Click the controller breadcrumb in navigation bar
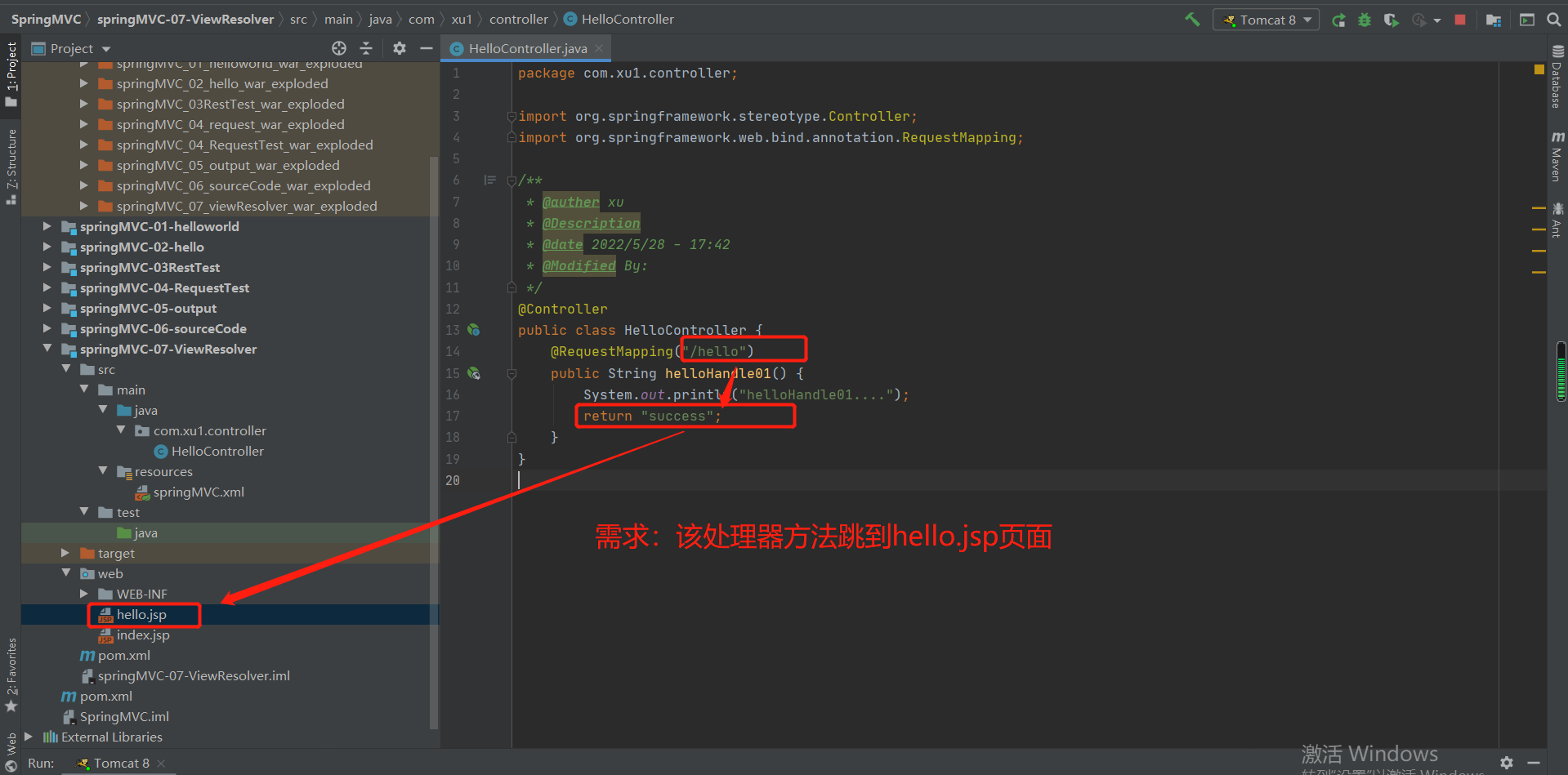This screenshot has width=1568, height=775. coord(519,20)
